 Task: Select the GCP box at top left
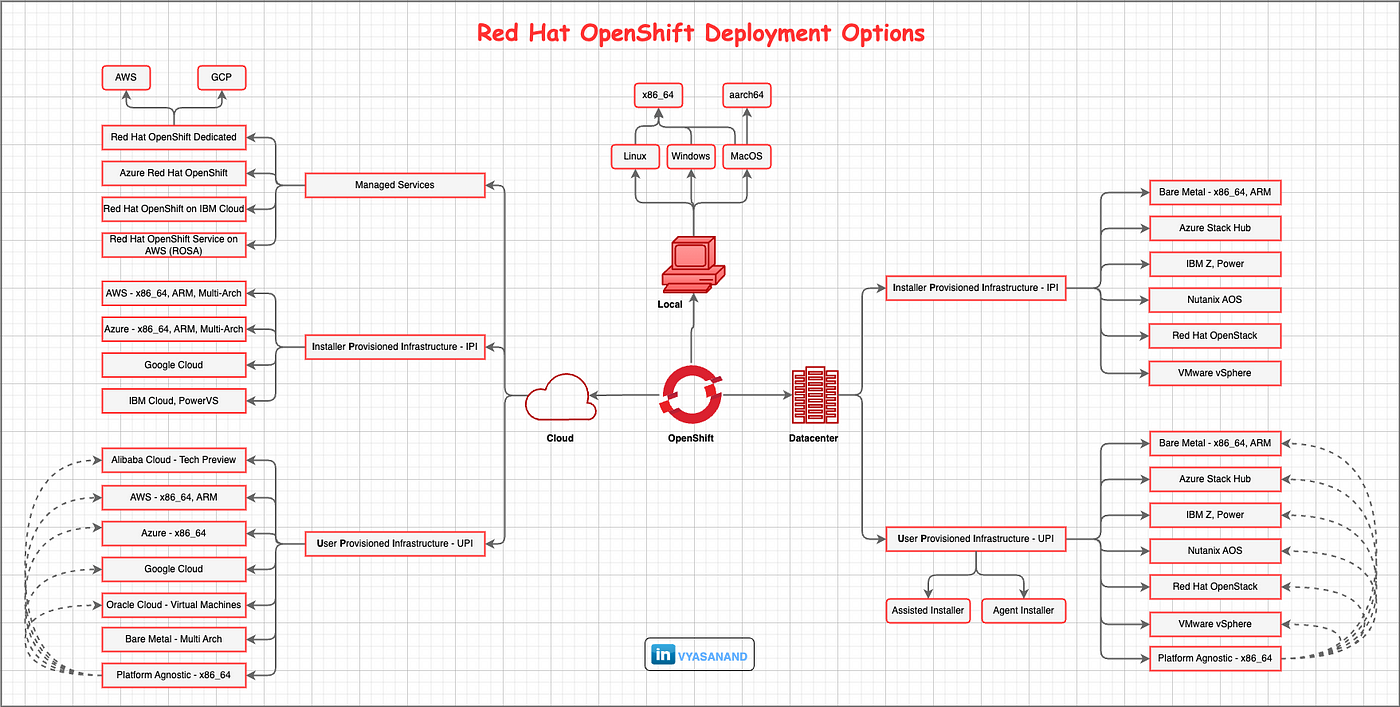click(x=220, y=77)
